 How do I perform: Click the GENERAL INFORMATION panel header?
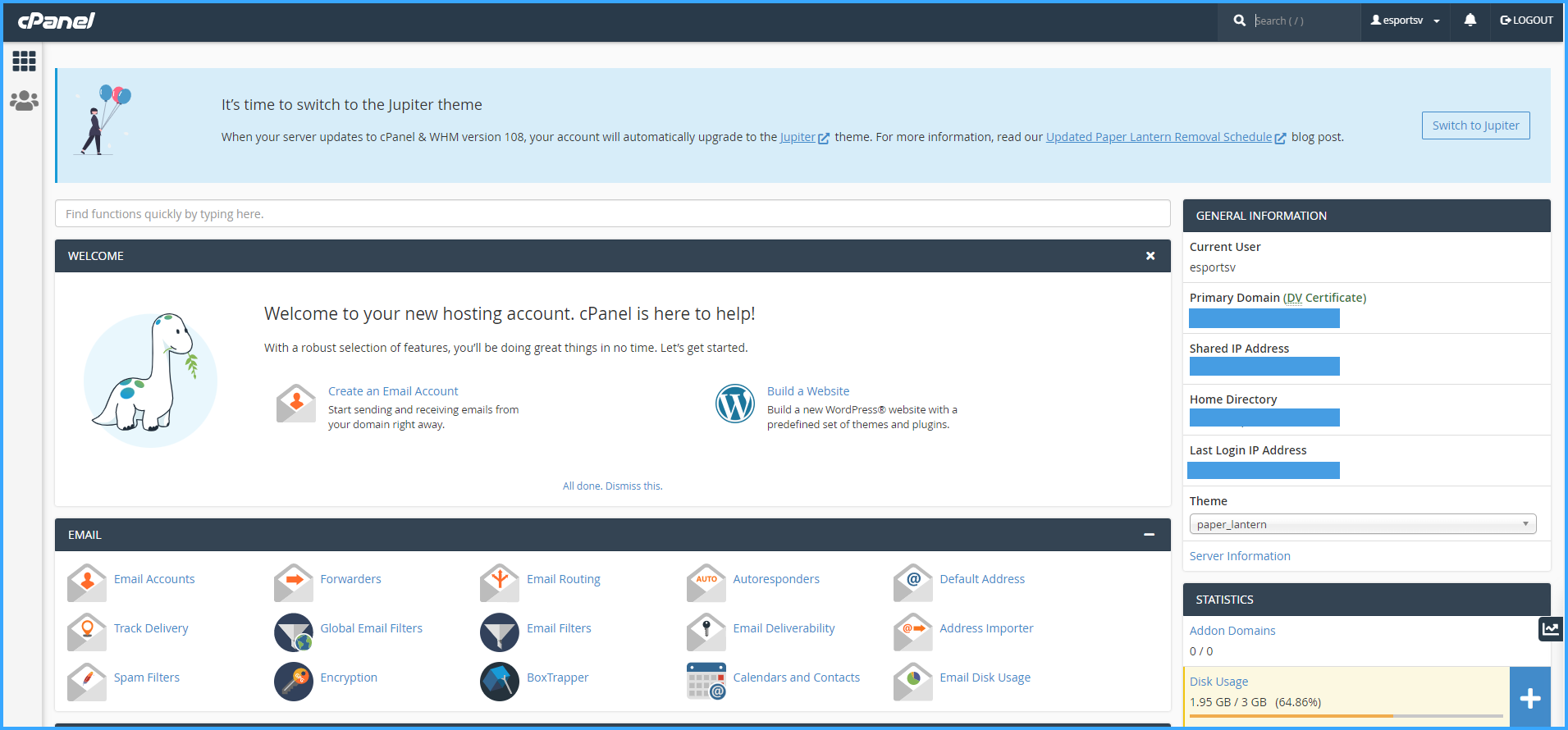click(1366, 216)
